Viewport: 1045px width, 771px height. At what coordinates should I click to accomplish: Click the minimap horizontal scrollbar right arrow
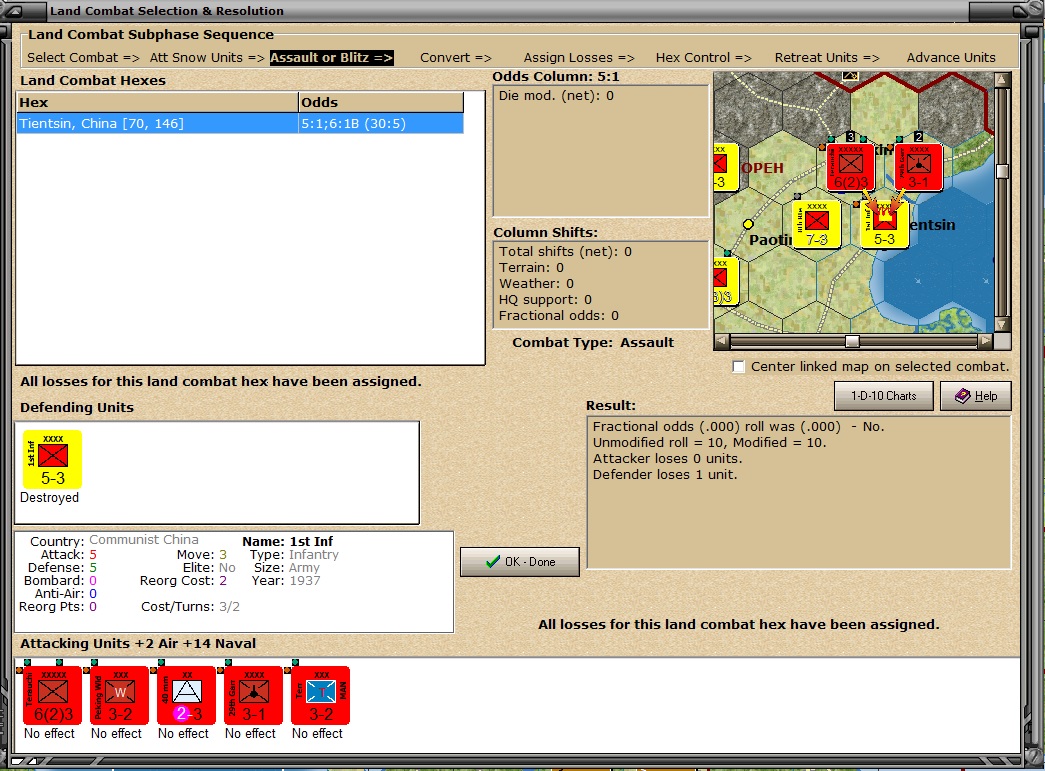985,341
